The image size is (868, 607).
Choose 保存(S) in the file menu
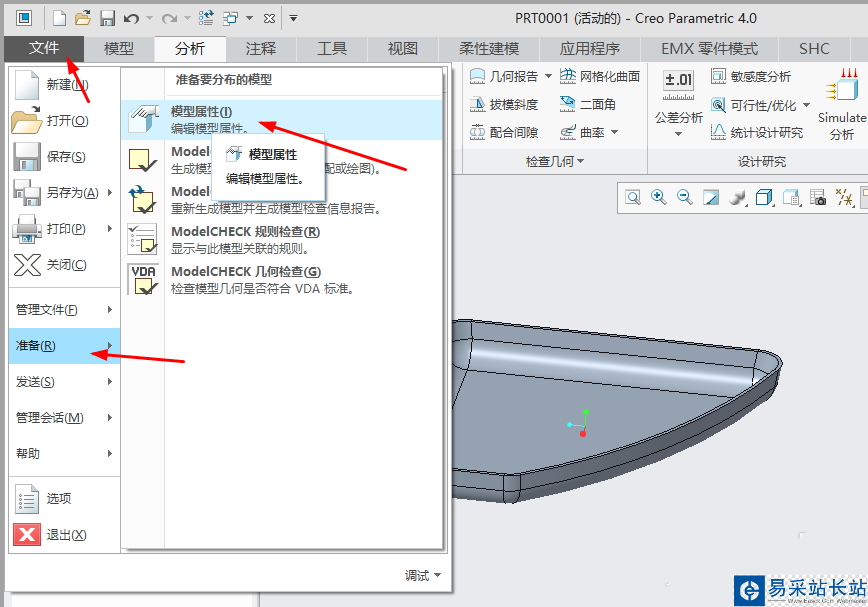point(64,157)
